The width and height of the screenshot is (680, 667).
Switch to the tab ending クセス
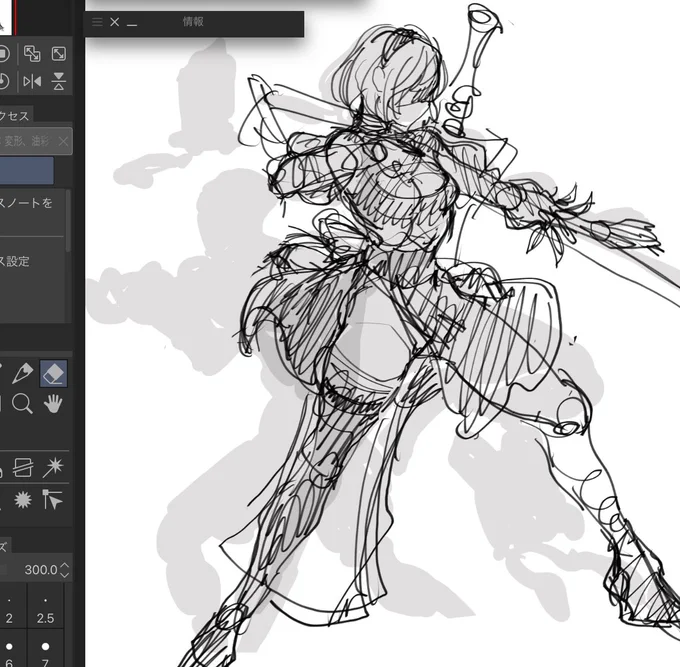16,115
